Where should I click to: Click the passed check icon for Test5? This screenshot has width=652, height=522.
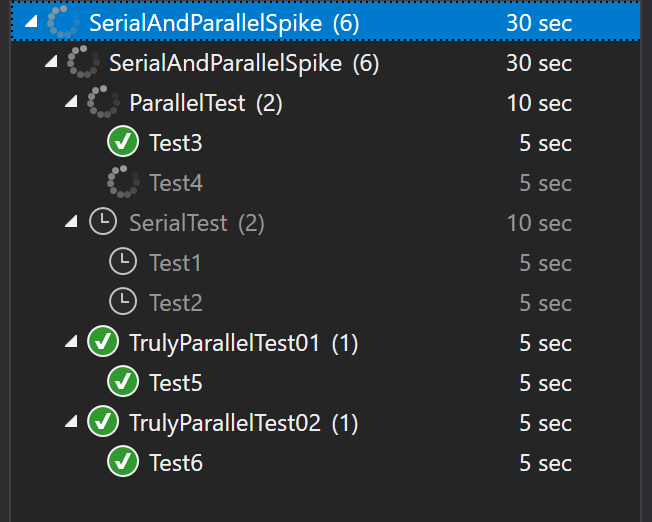pos(123,381)
